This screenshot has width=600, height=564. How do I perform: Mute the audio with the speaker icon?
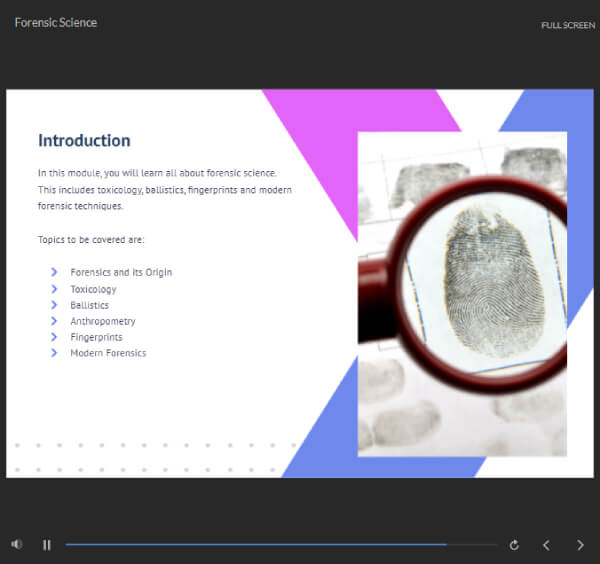pos(16,544)
